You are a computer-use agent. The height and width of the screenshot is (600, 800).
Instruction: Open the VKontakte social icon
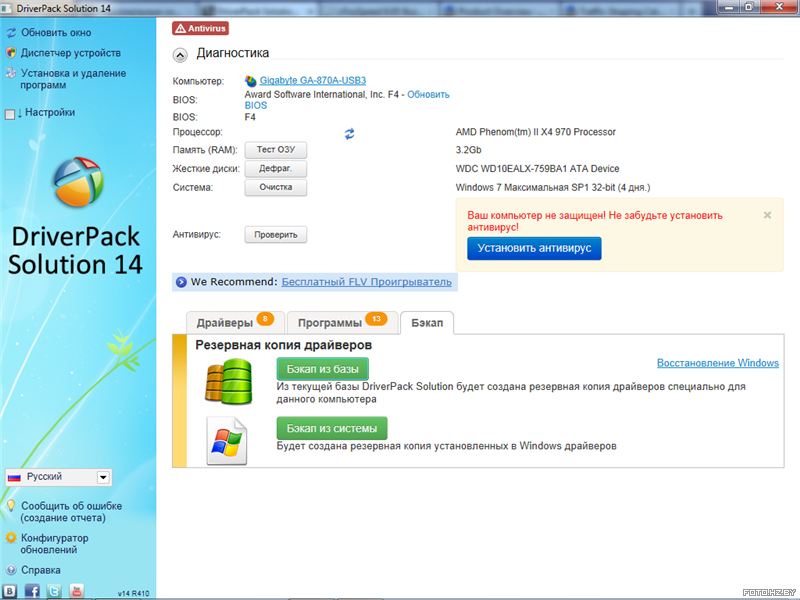coord(9,591)
